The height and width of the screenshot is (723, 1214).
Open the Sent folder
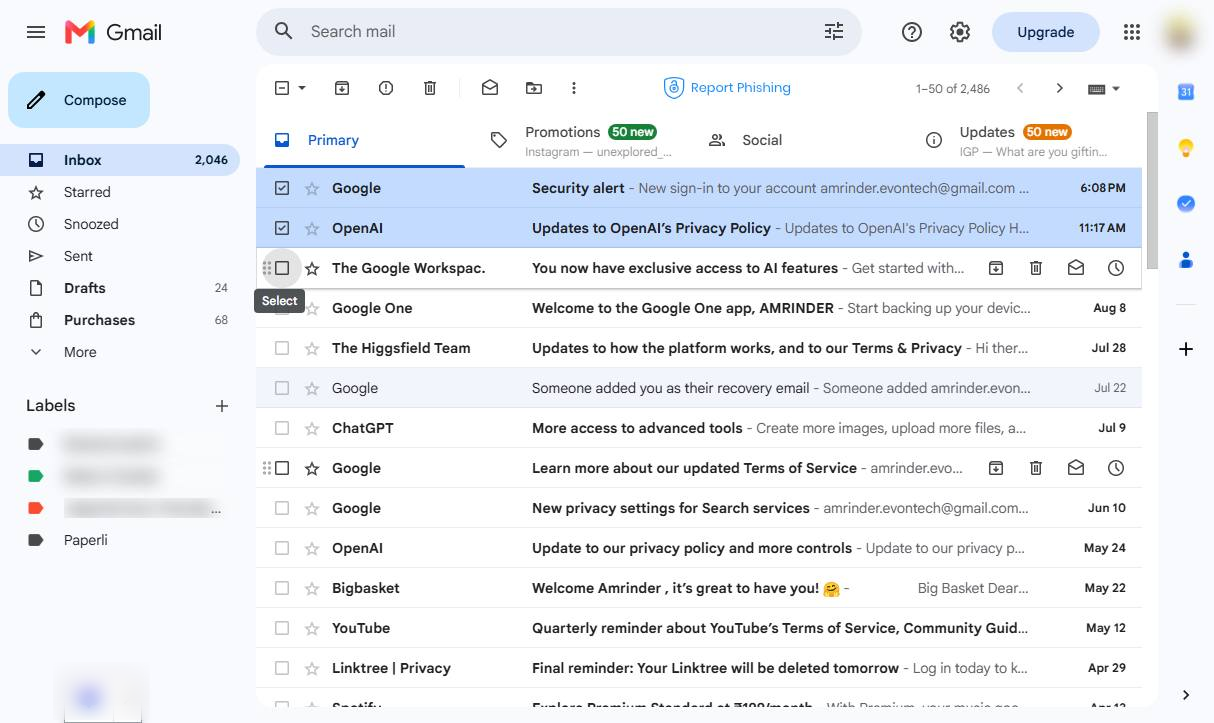[x=120, y=256]
